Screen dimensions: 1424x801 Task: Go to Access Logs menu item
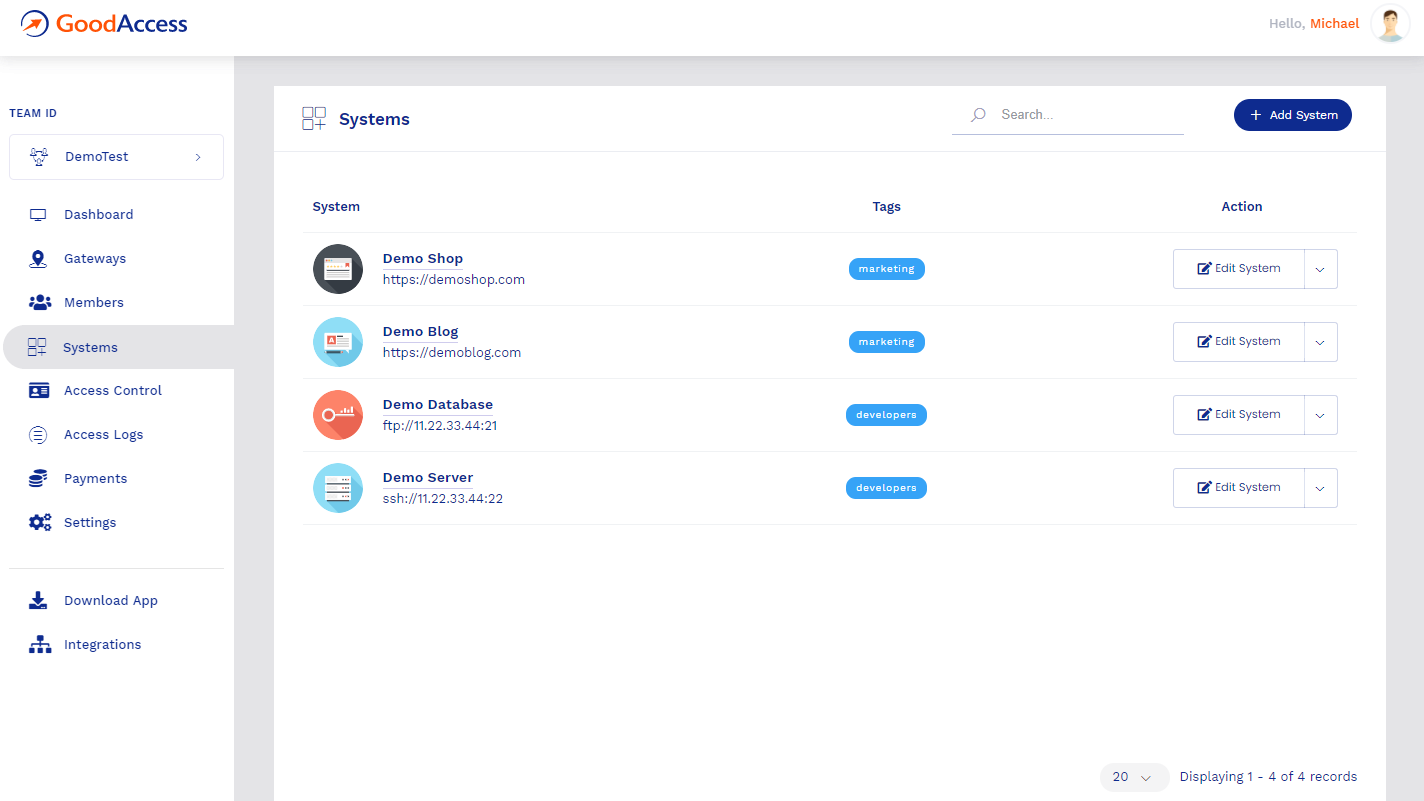[x=104, y=435]
